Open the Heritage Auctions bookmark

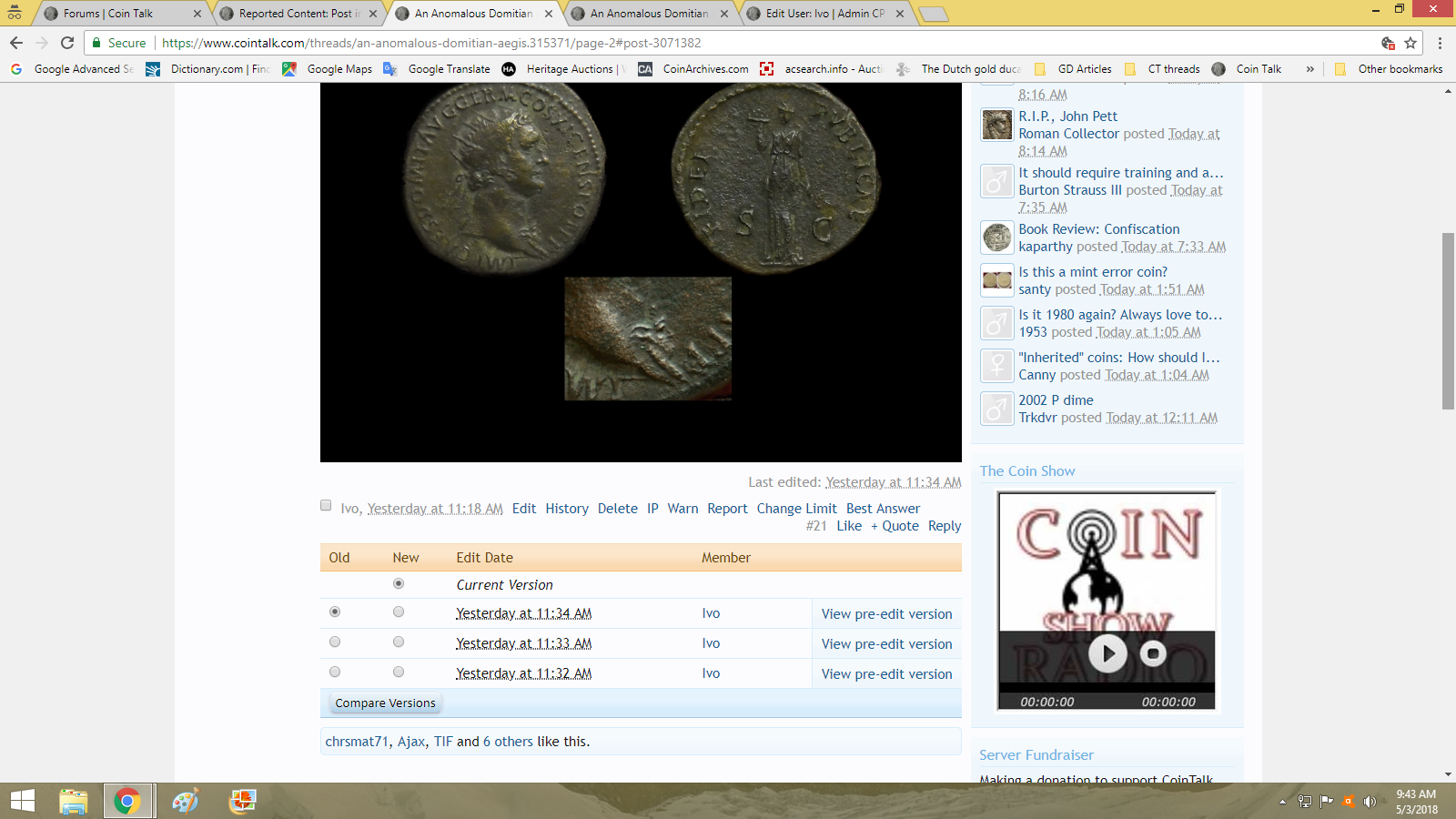pyautogui.click(x=563, y=69)
